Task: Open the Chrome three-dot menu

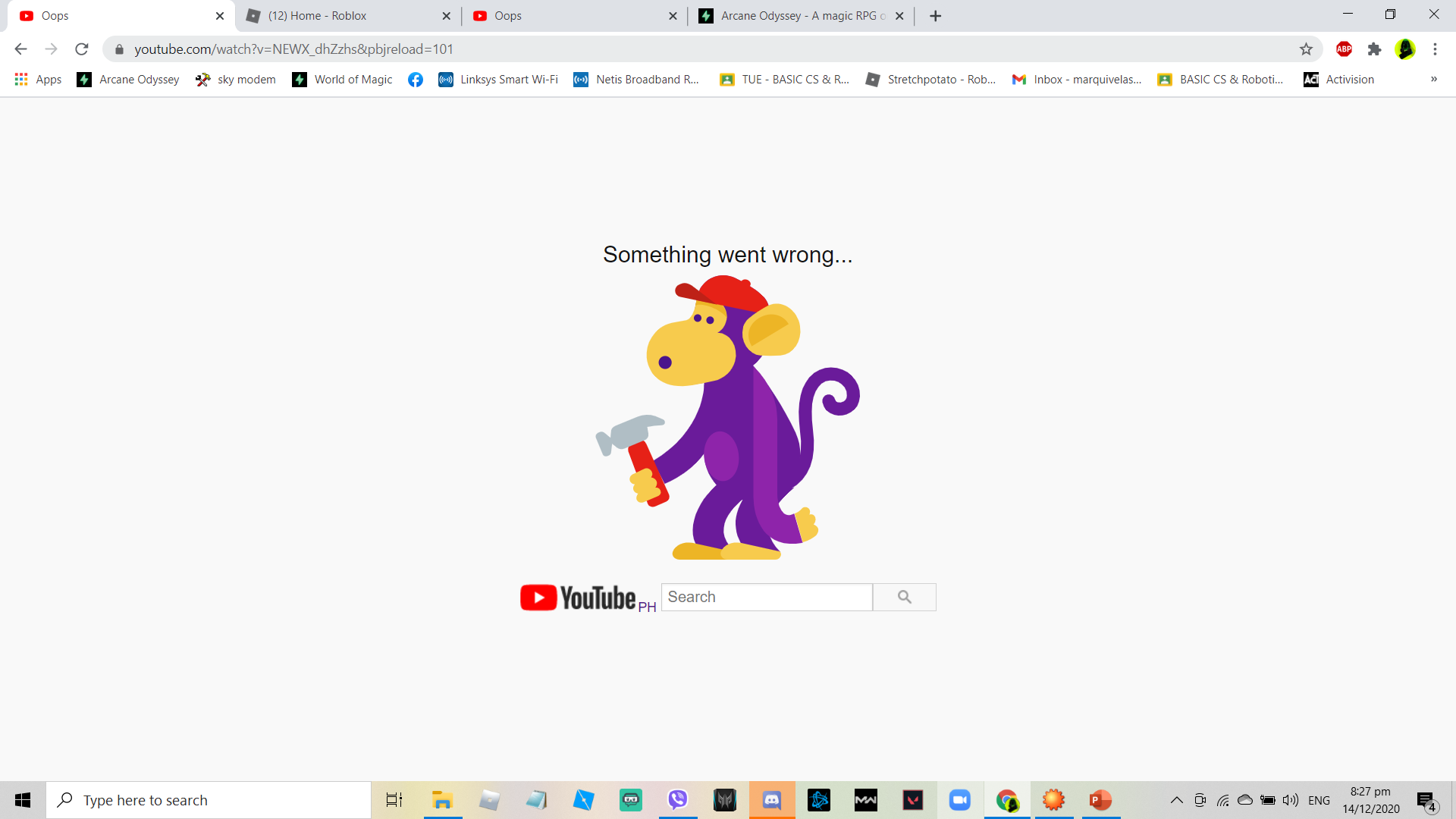Action: click(1435, 49)
